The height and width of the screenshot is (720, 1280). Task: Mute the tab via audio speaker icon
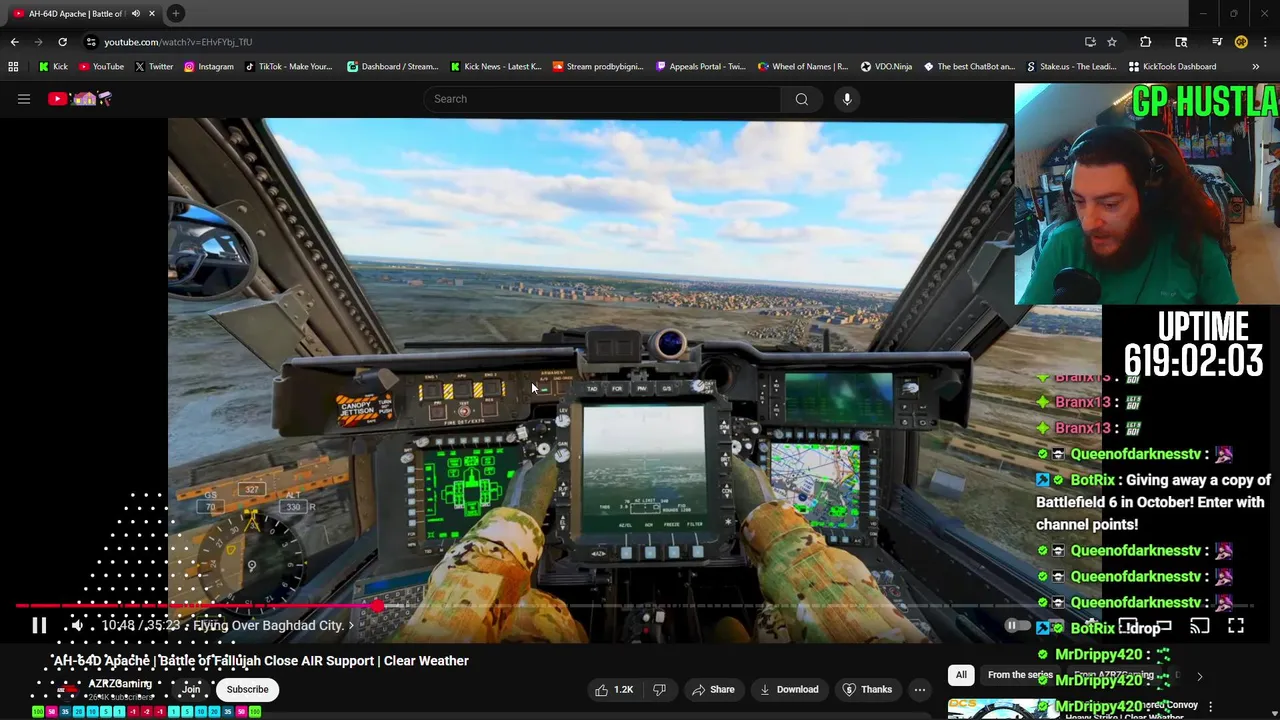point(136,14)
